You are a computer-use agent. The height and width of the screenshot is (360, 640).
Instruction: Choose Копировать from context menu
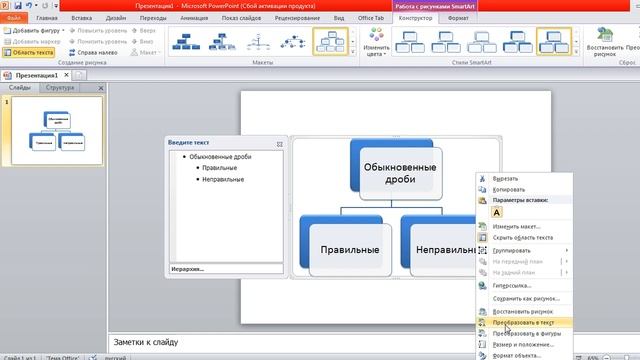tap(524, 190)
